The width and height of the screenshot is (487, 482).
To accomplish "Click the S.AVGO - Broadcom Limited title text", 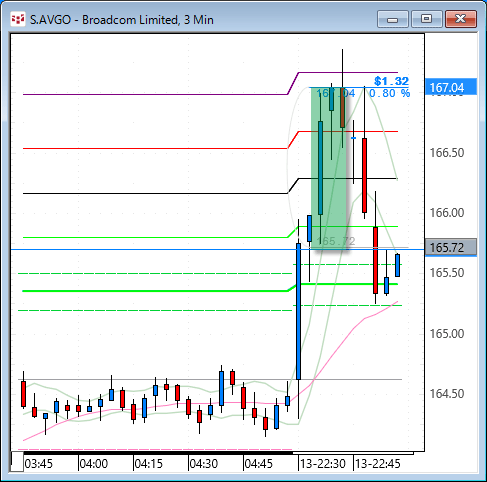I will pyautogui.click(x=122, y=20).
